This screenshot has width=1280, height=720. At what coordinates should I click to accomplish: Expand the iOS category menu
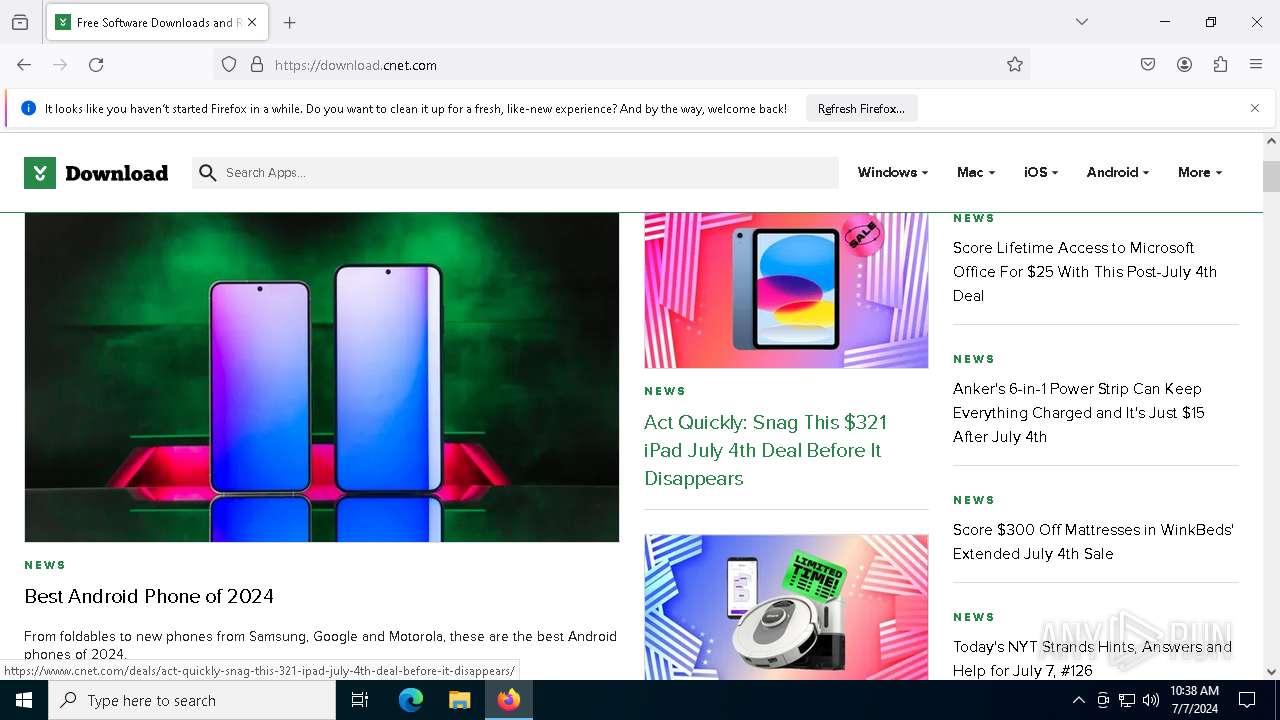[x=1040, y=172]
